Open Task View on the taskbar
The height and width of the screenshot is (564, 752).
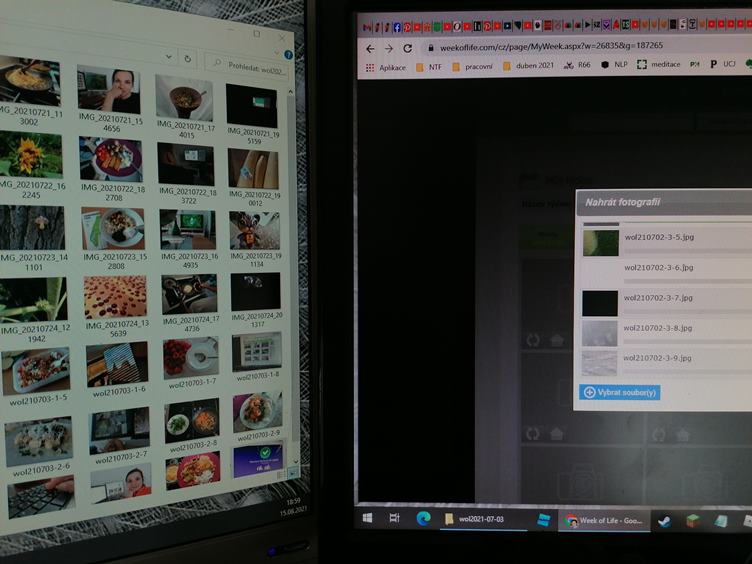[394, 518]
